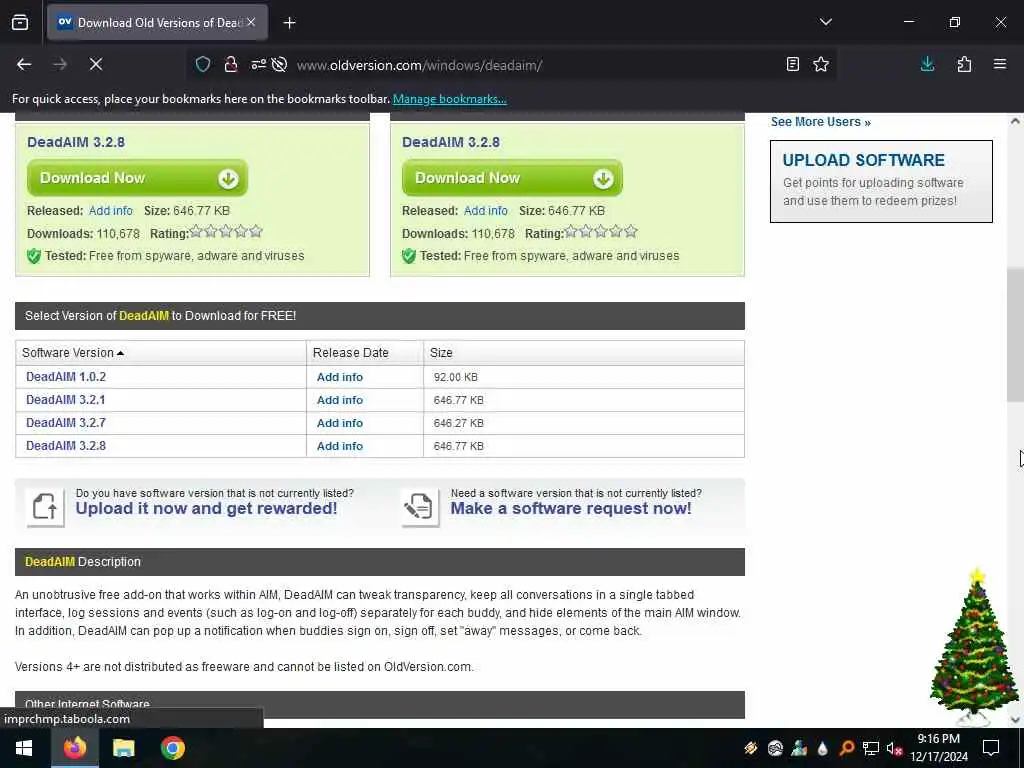Add info for the DeadAIM 1.0.2 row
This screenshot has height=768, width=1024.
(340, 377)
